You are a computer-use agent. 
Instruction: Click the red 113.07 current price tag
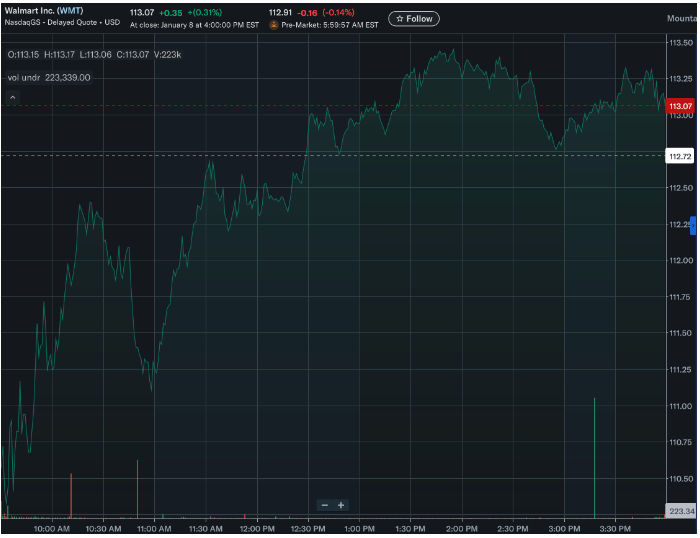pyautogui.click(x=680, y=106)
